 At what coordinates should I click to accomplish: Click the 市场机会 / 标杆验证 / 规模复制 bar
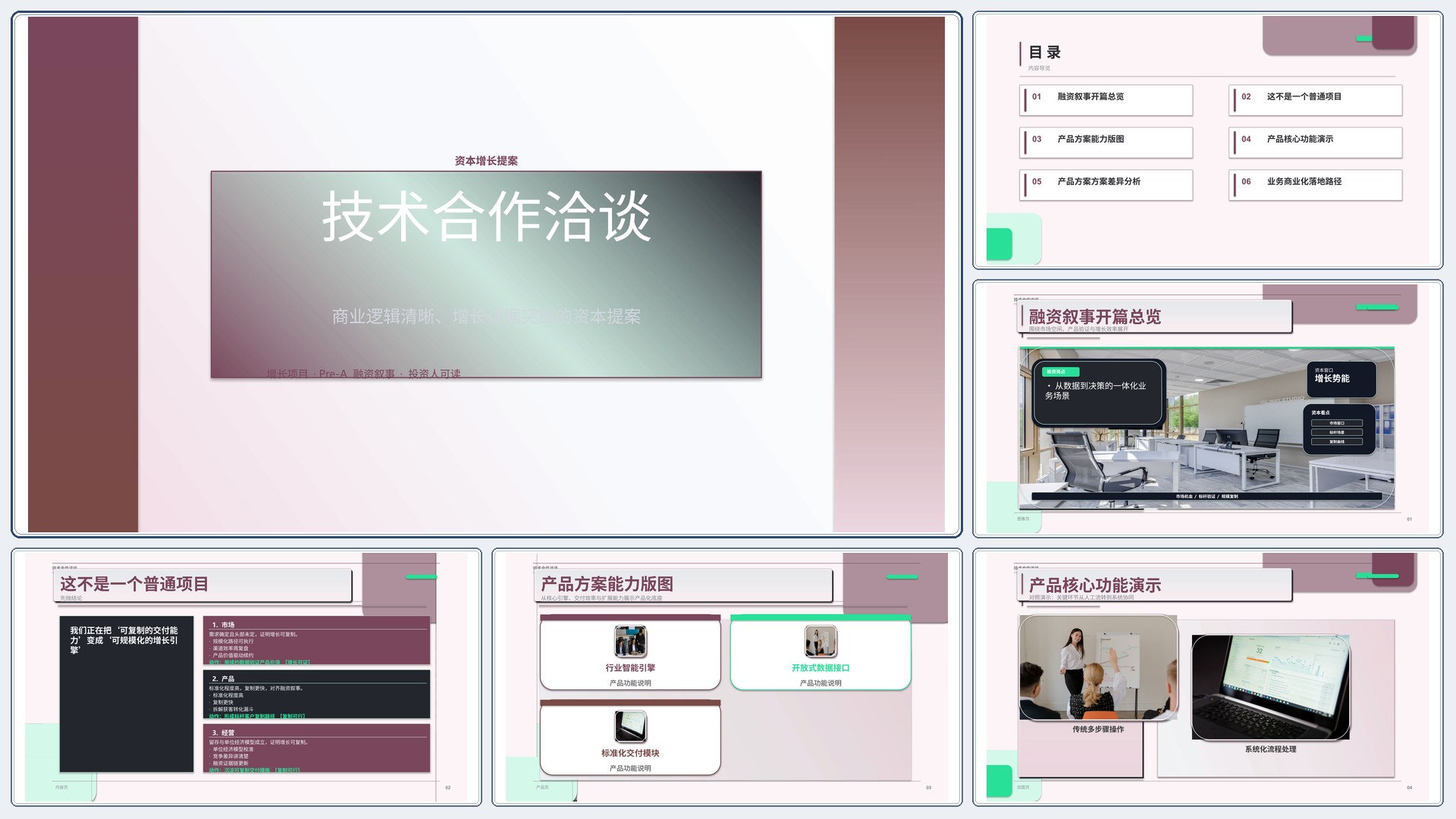(x=1207, y=496)
